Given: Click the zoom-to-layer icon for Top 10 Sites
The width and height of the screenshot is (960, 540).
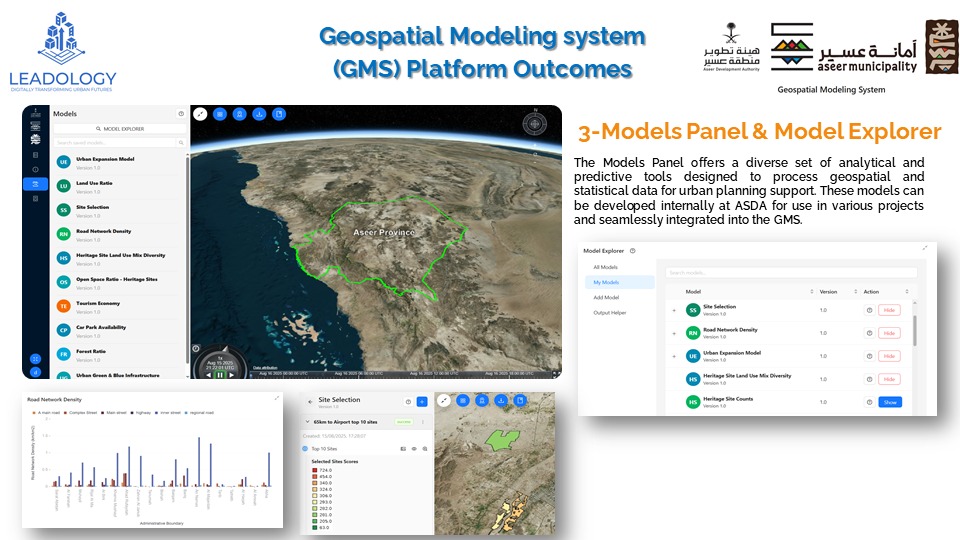Looking at the screenshot, I should [424, 449].
